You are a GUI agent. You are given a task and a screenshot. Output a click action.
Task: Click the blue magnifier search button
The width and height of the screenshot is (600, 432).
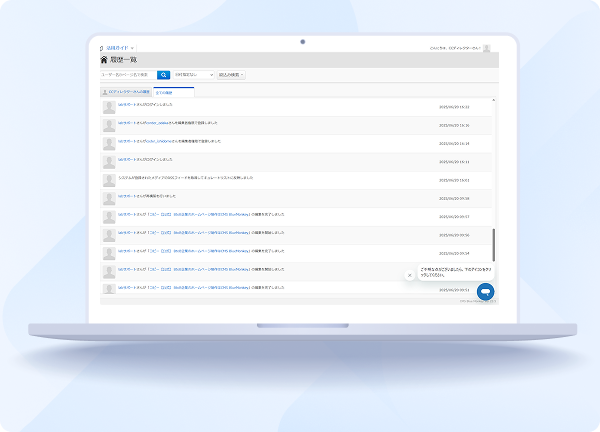(x=163, y=75)
